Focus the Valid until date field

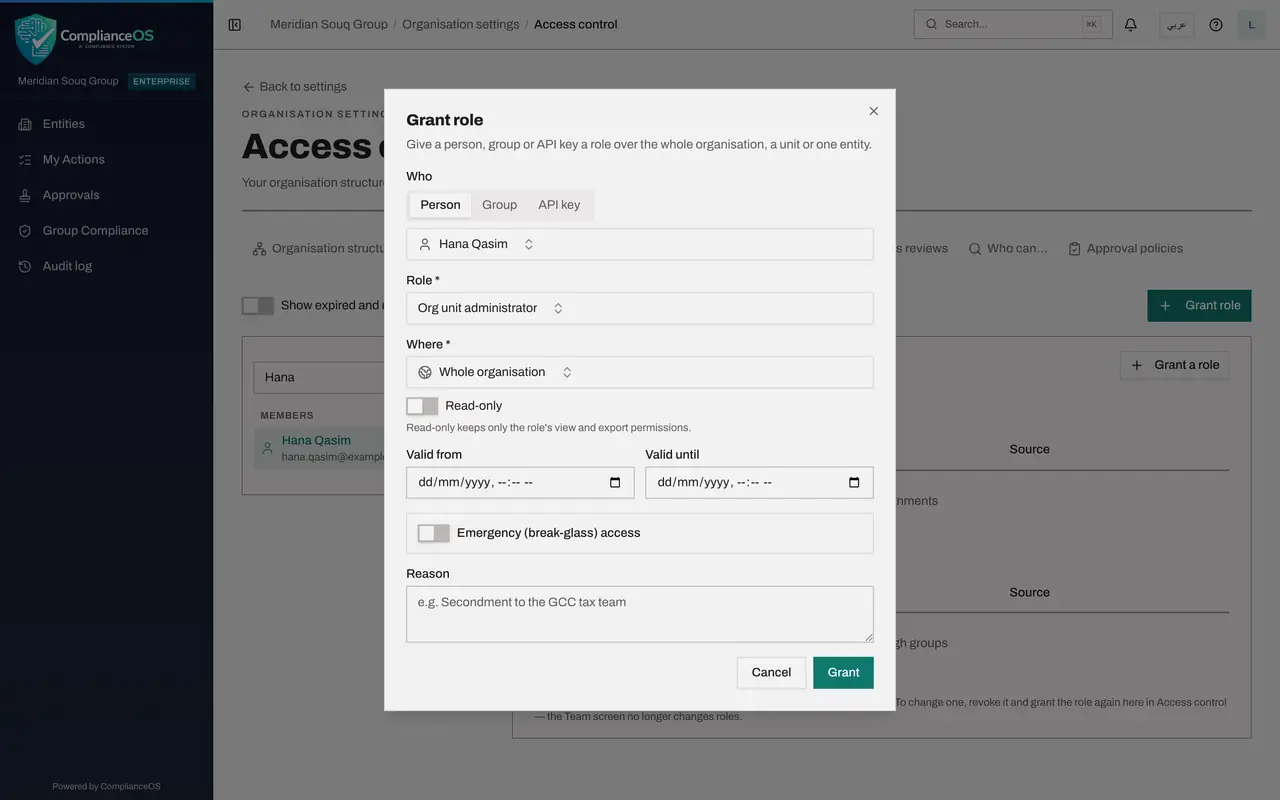759,482
